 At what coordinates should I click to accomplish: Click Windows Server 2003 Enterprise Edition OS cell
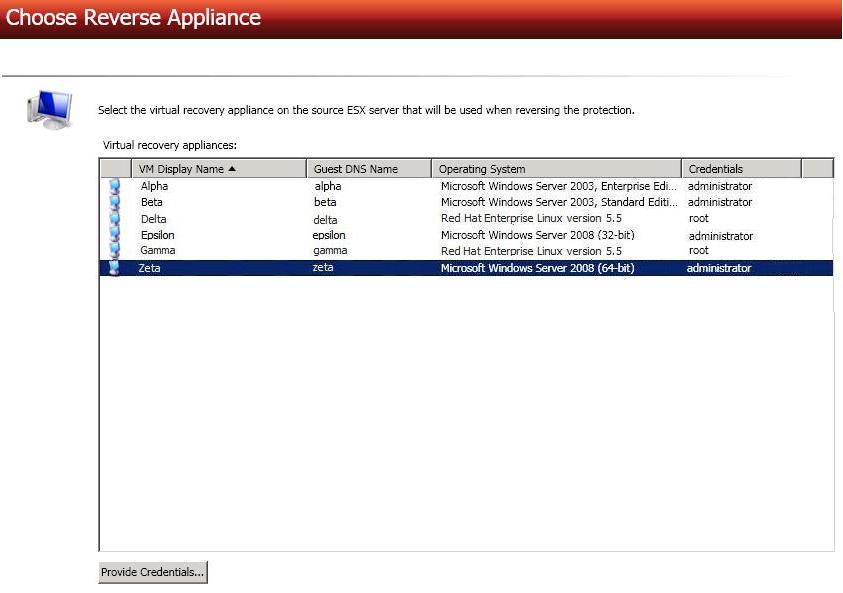tap(559, 186)
